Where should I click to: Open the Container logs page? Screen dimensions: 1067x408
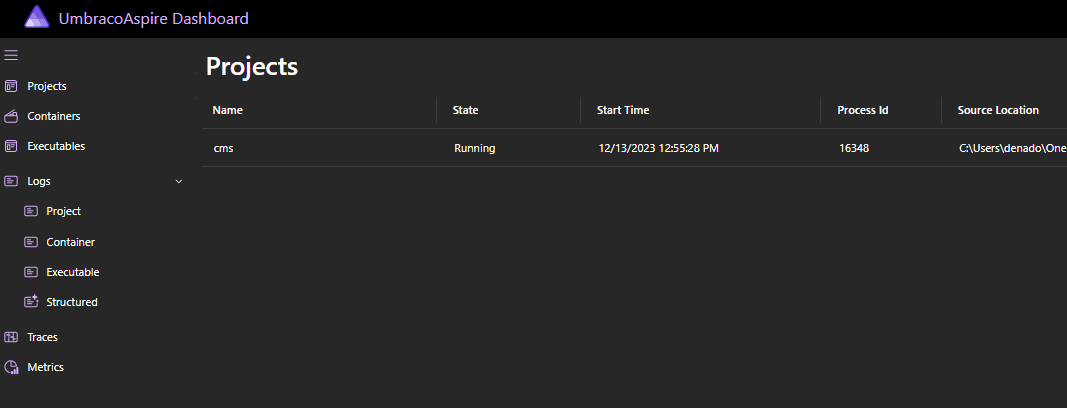tap(70, 242)
